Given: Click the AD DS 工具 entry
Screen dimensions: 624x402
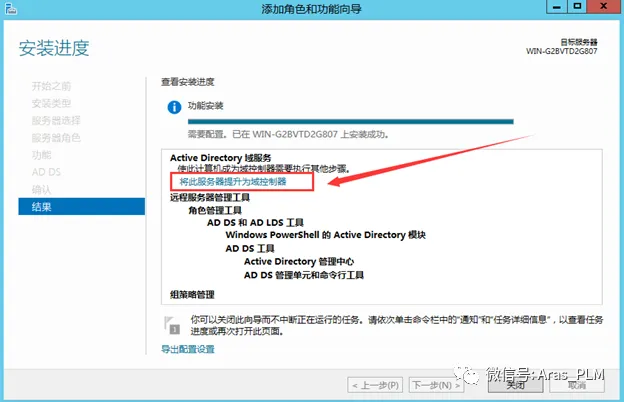Looking at the screenshot, I should (250, 248).
